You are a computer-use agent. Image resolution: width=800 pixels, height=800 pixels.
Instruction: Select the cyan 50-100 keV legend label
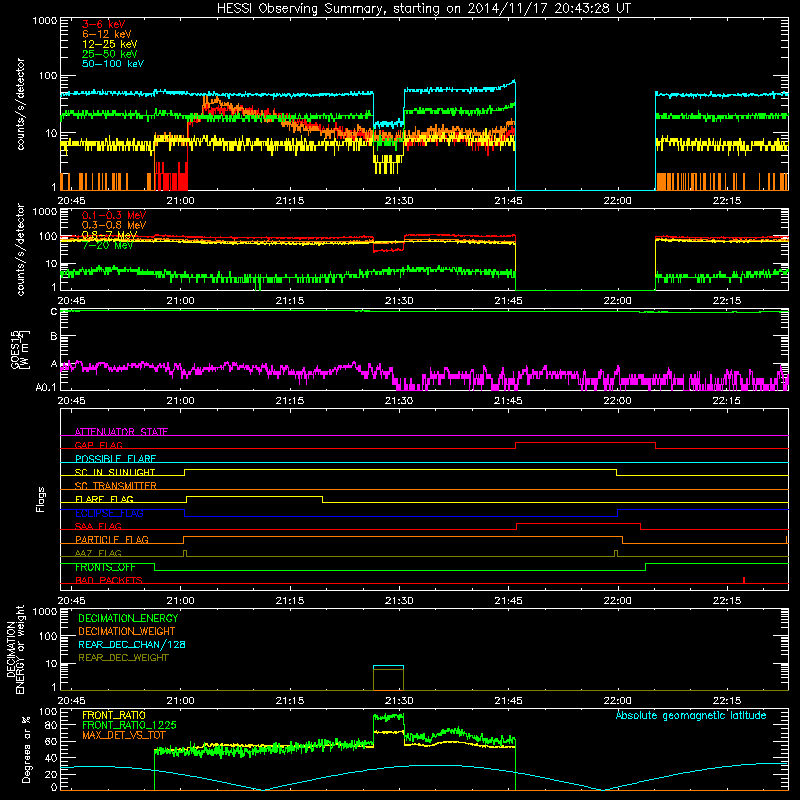pyautogui.click(x=113, y=64)
